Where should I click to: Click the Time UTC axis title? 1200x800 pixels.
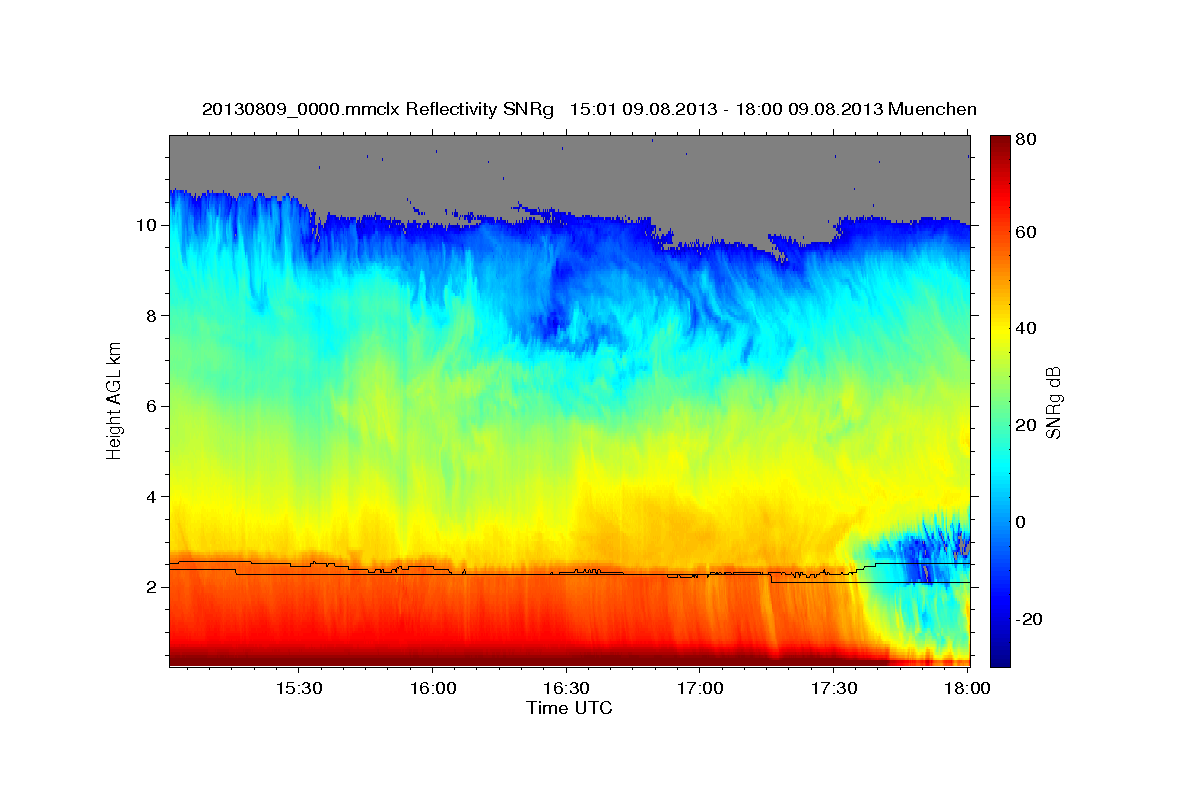[x=569, y=708]
